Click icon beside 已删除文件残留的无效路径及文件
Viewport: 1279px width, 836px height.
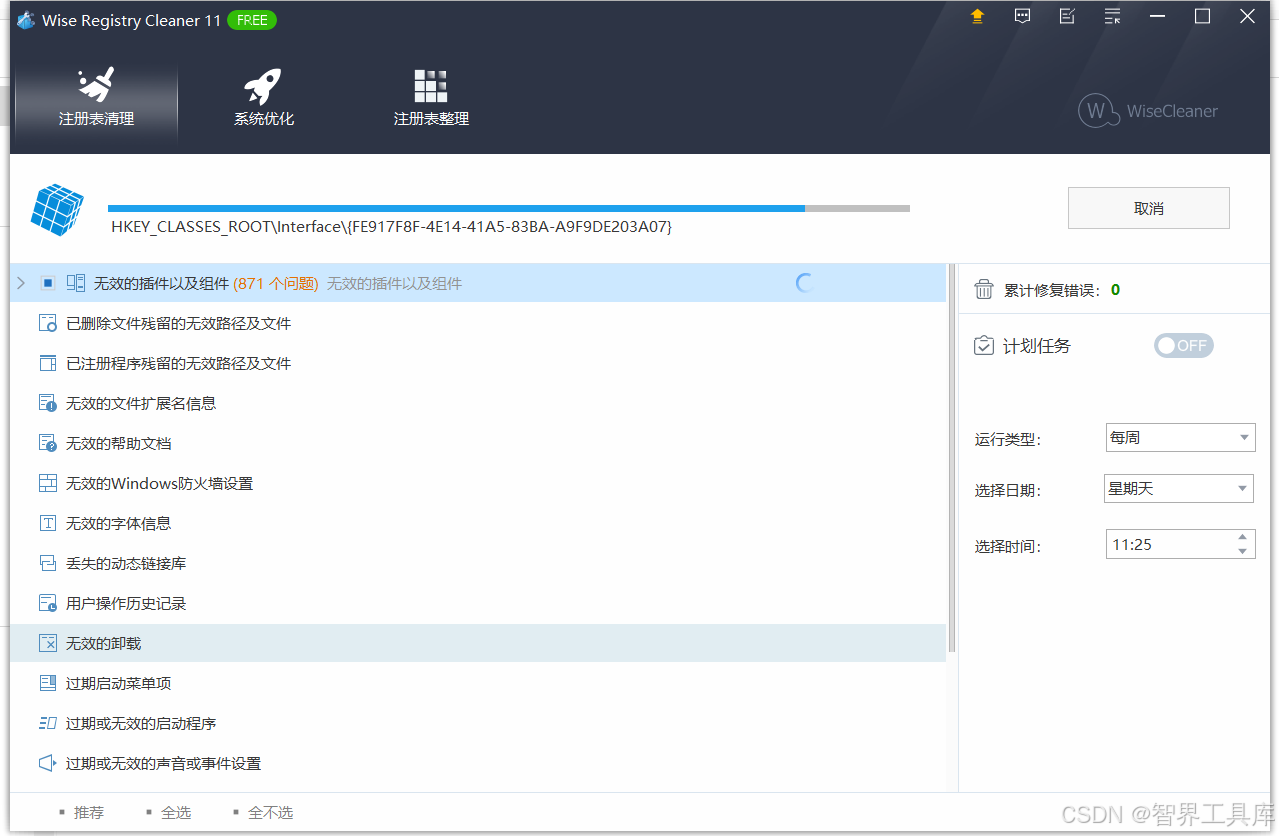(48, 323)
